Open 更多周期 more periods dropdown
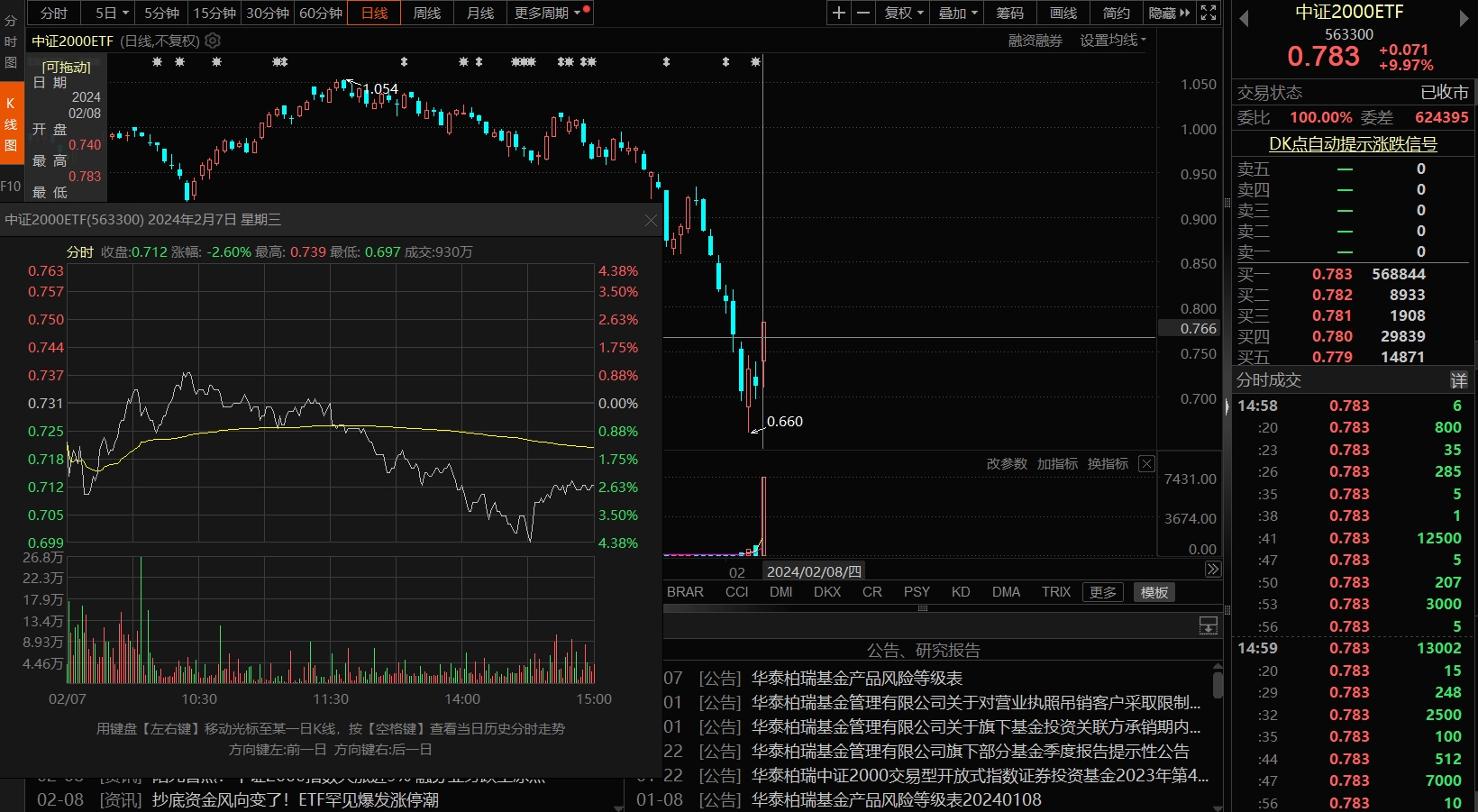Screen dimensions: 1478x812 [547, 13]
